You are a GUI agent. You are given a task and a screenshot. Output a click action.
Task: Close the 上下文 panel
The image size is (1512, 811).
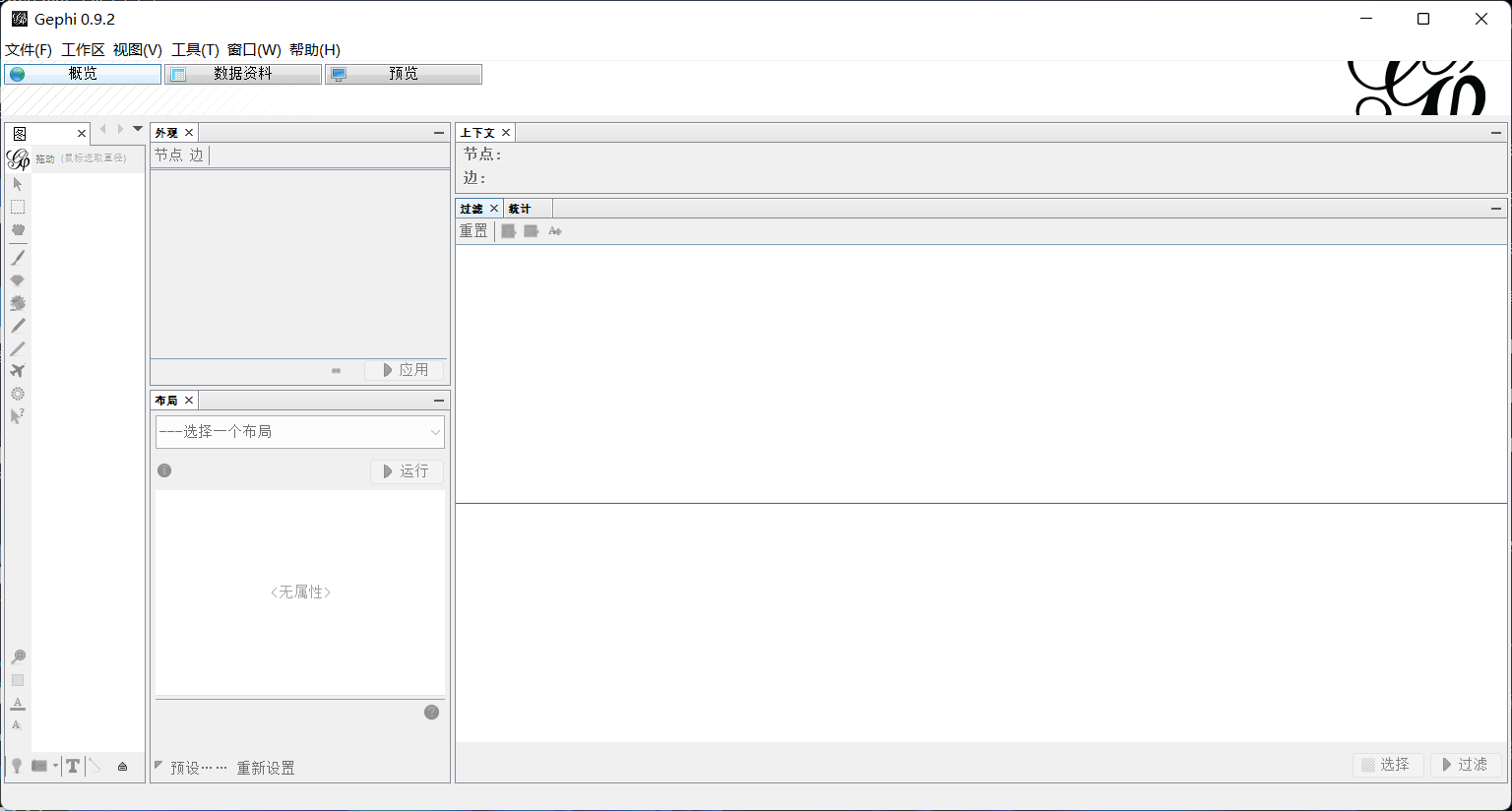point(506,133)
